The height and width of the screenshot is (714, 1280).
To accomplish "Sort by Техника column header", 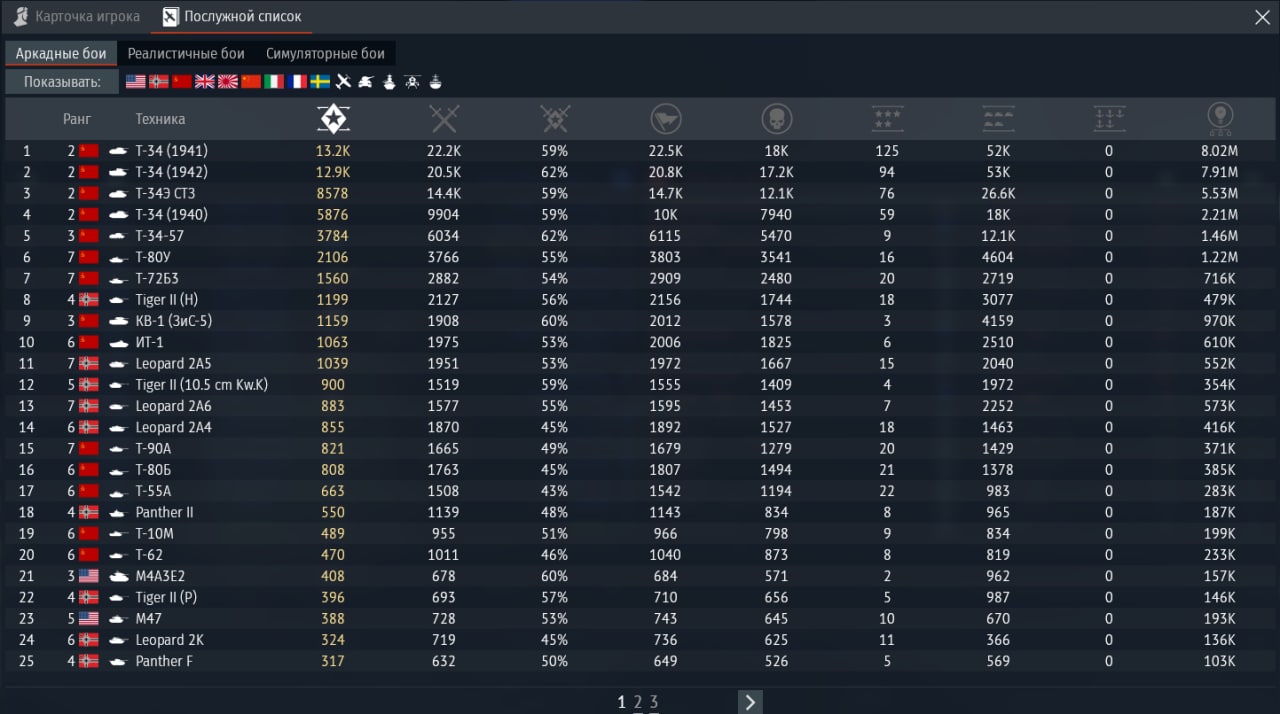I will [160, 119].
